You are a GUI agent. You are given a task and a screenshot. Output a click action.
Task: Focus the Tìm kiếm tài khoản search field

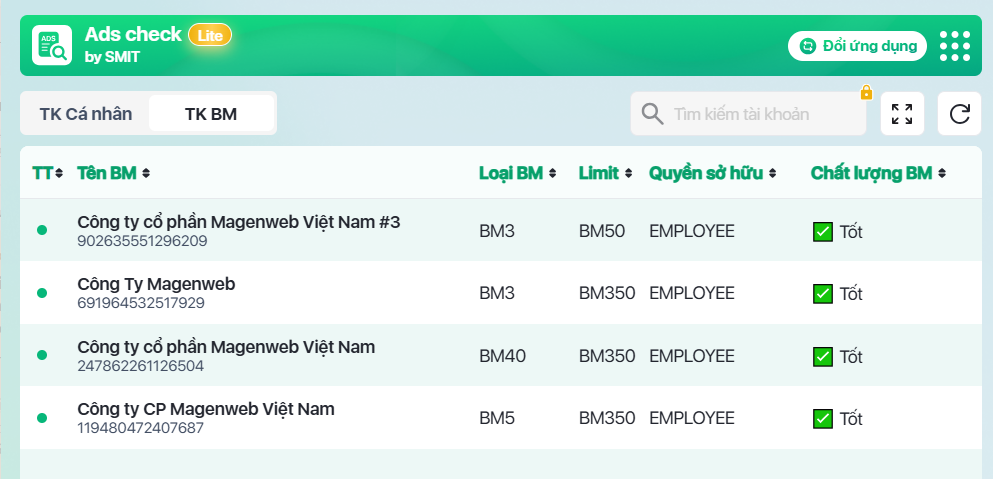point(748,114)
